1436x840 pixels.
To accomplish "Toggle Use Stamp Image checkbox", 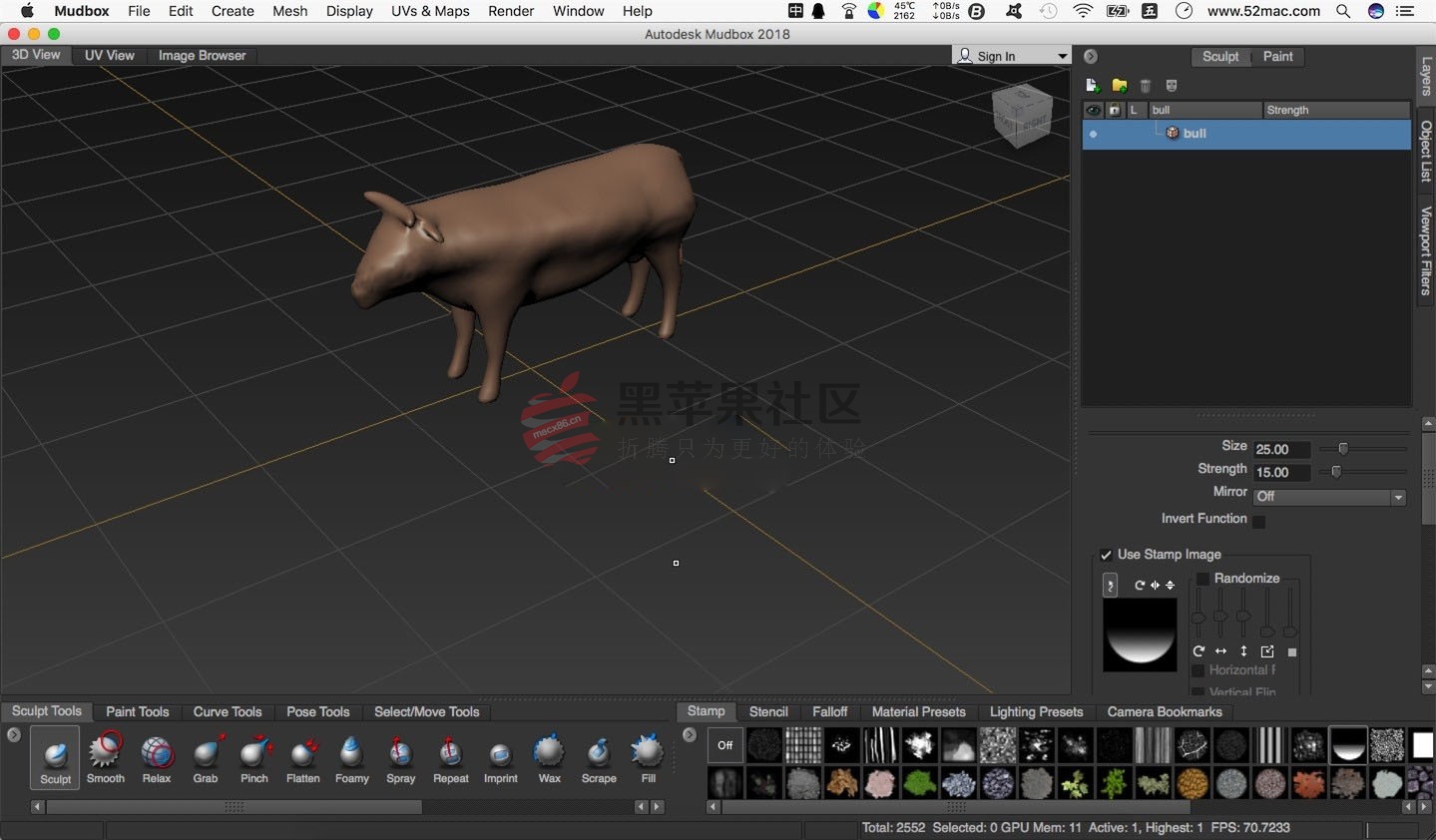I will (1106, 555).
